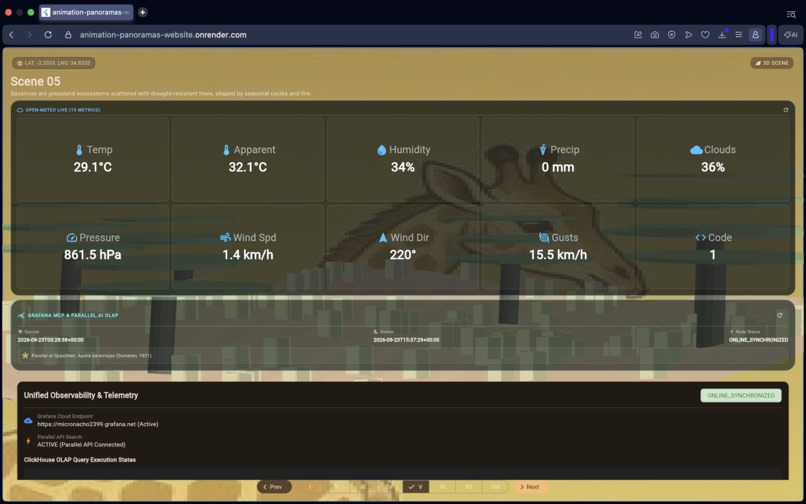The height and width of the screenshot is (504, 806).
Task: Go back with the browser back arrow
Action: click(x=11, y=35)
